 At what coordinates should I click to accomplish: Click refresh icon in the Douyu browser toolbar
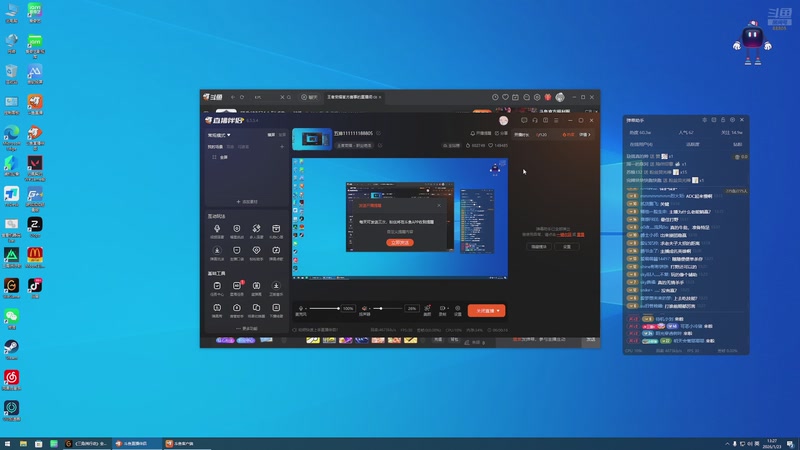242,97
